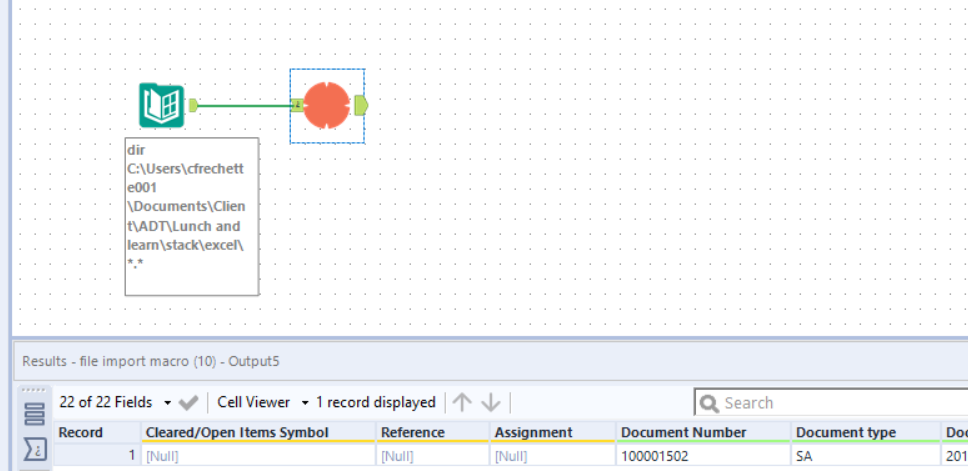Image resolution: width=968 pixels, height=471 pixels.
Task: Select the input anchor data view icon
Action: 35,449
